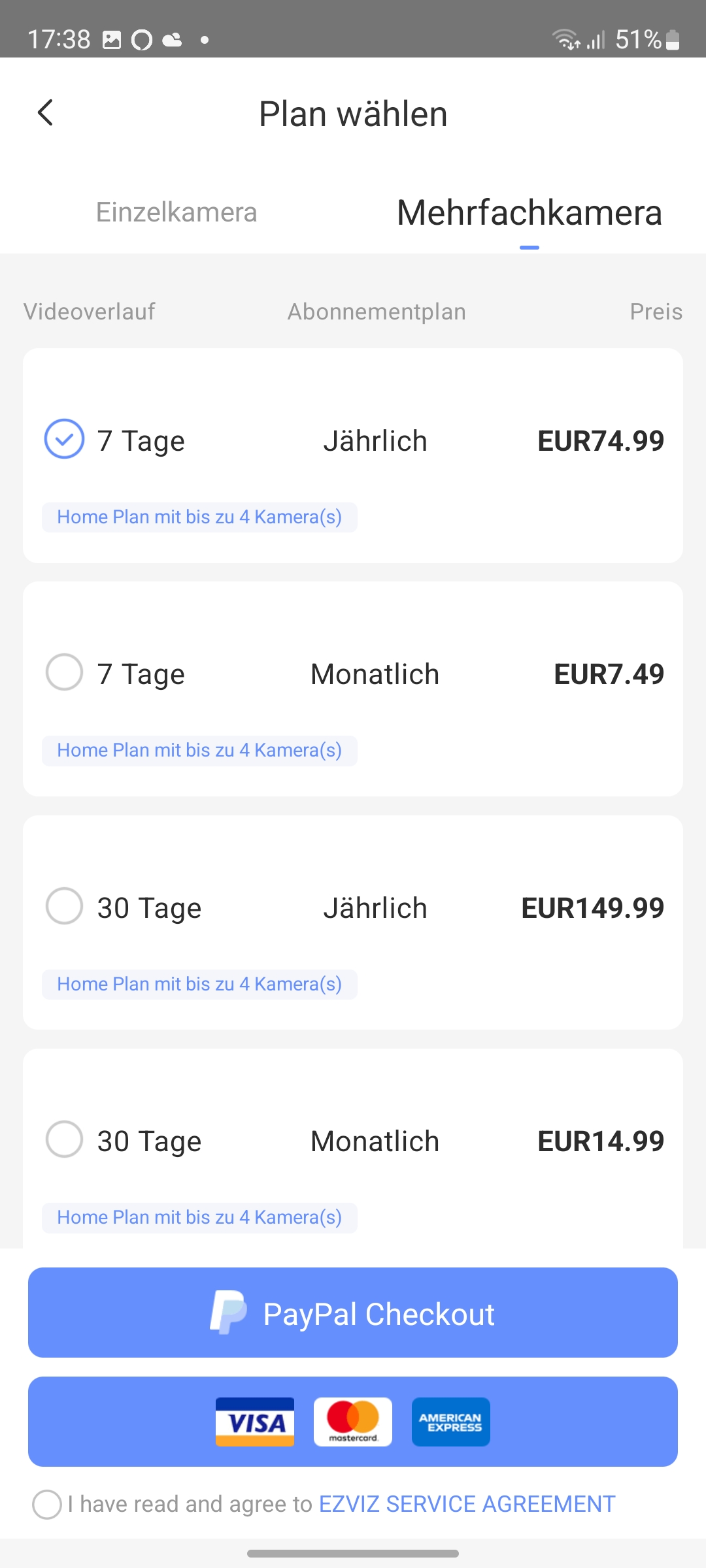Tap the battery status icon

(673, 40)
